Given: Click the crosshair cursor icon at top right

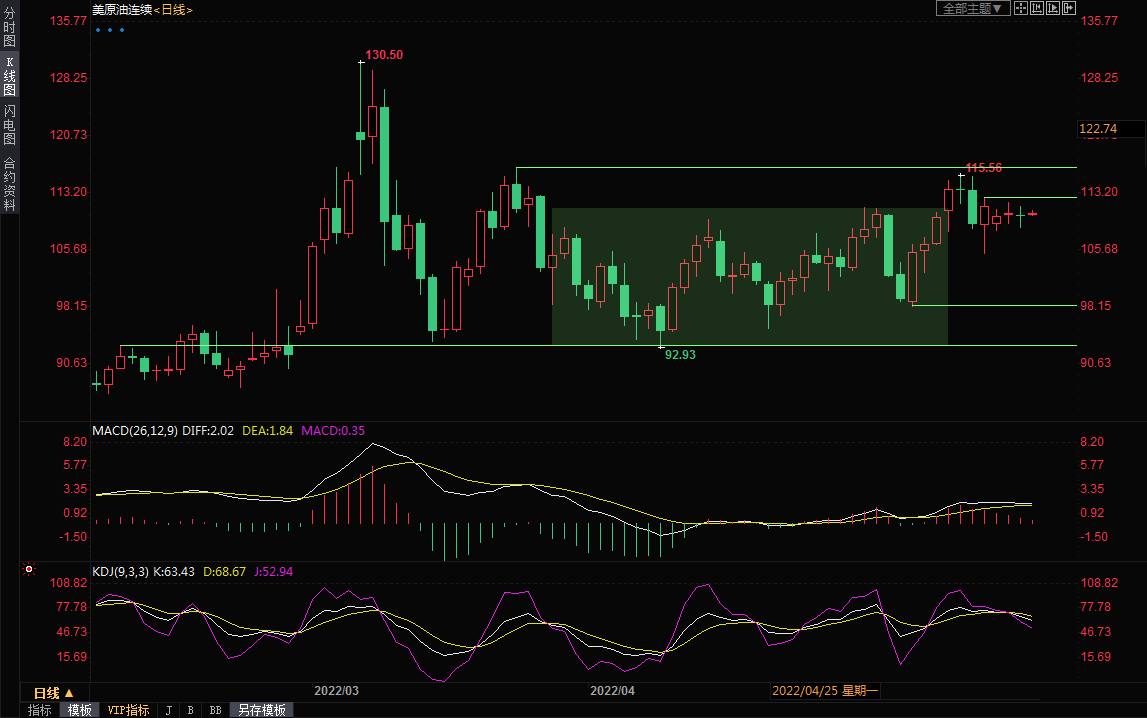Looking at the screenshot, I should click(x=1021, y=8).
